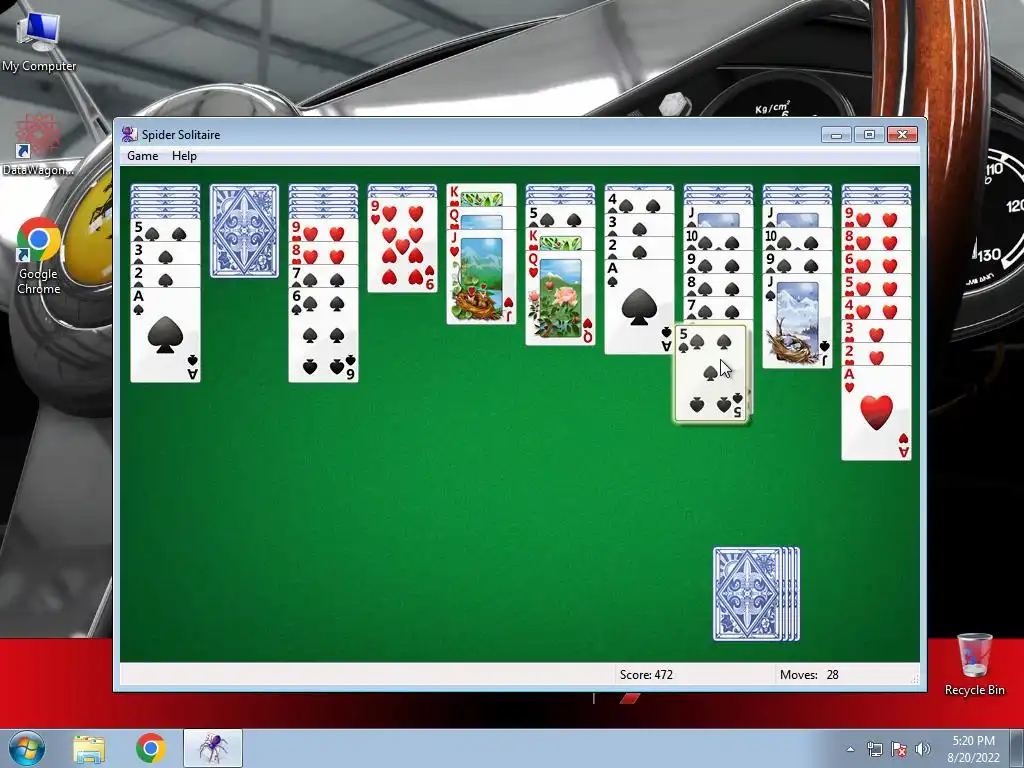The image size is (1024, 768).
Task: Open File Explorer from the taskbar
Action: [89, 748]
